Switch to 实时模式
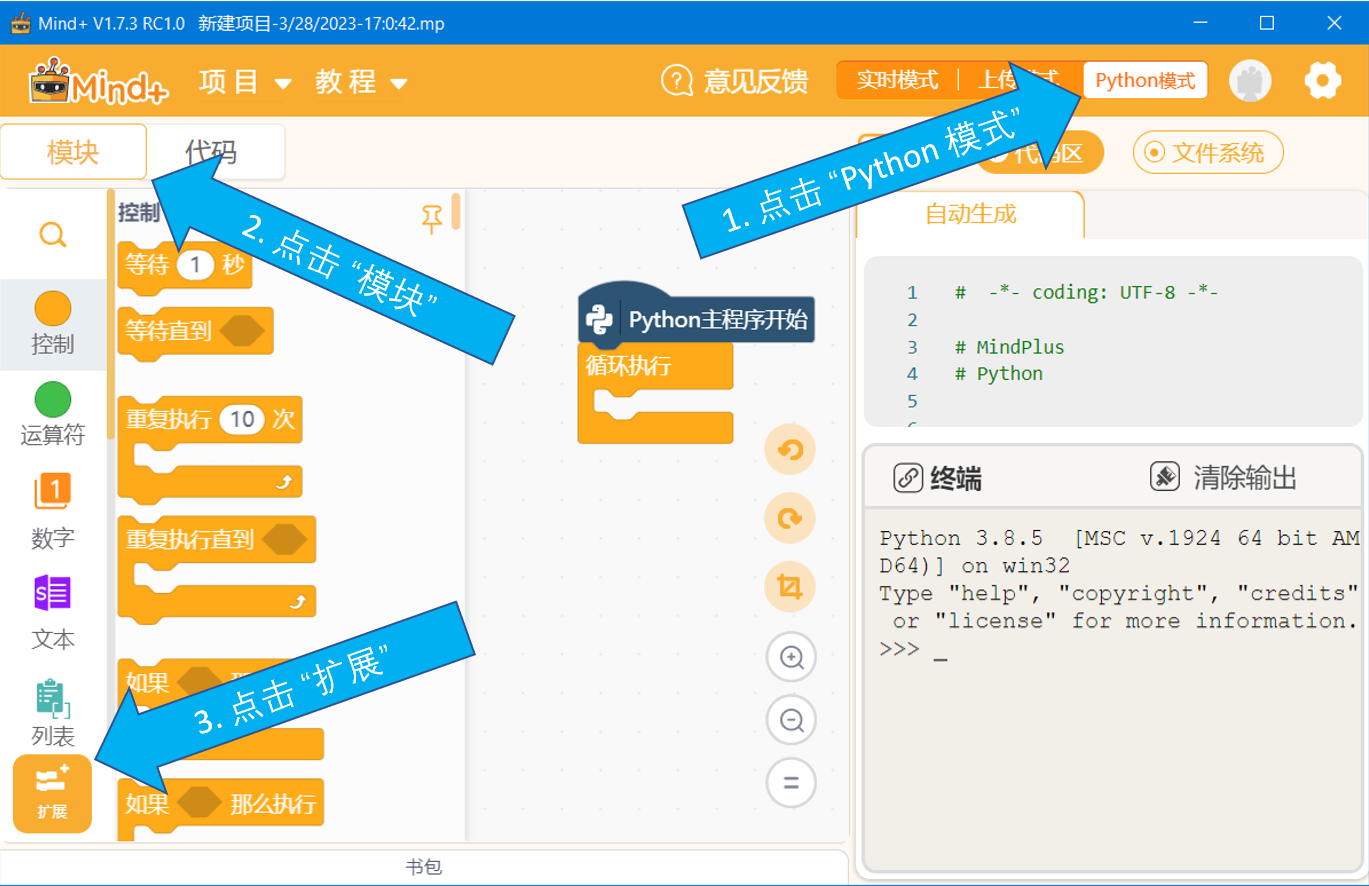The height and width of the screenshot is (886, 1369). click(x=897, y=81)
